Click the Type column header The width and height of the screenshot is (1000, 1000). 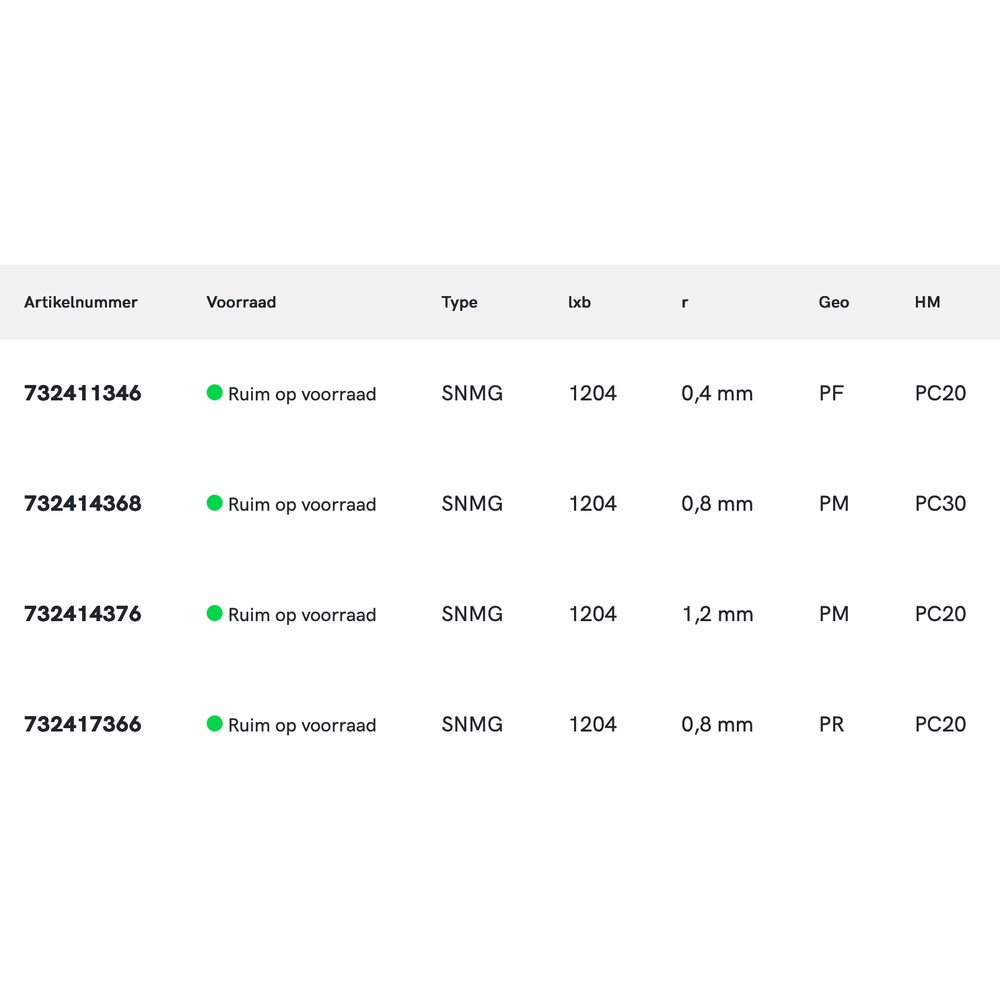click(459, 302)
